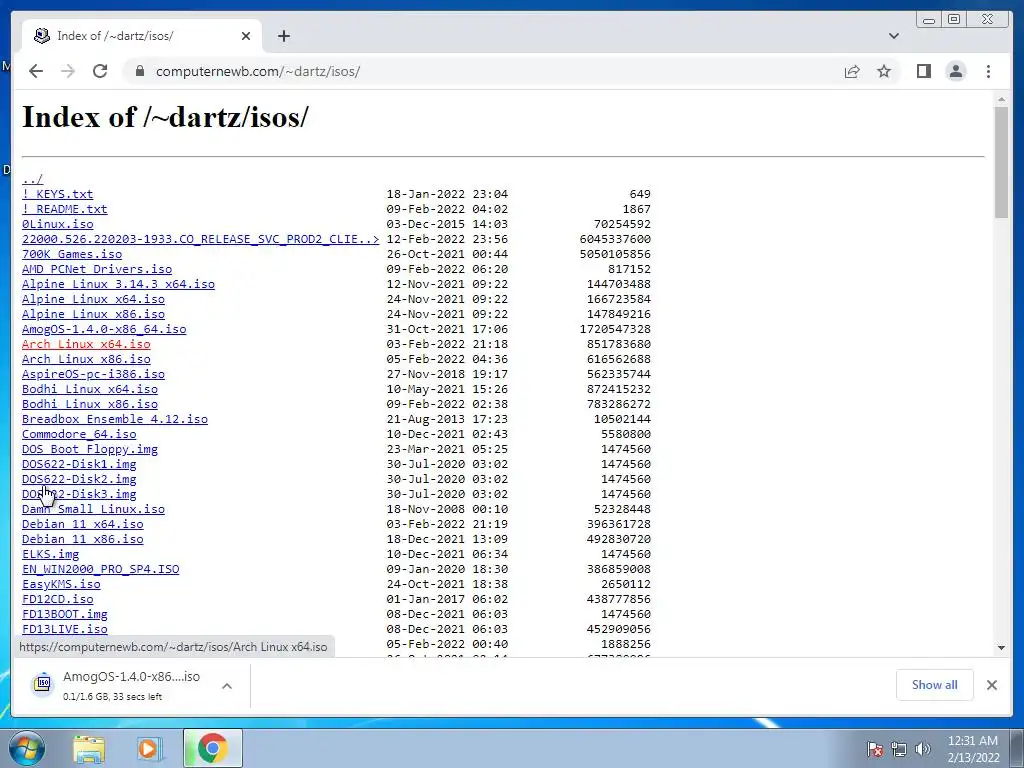Click the lock icon in address bar

click(x=139, y=71)
